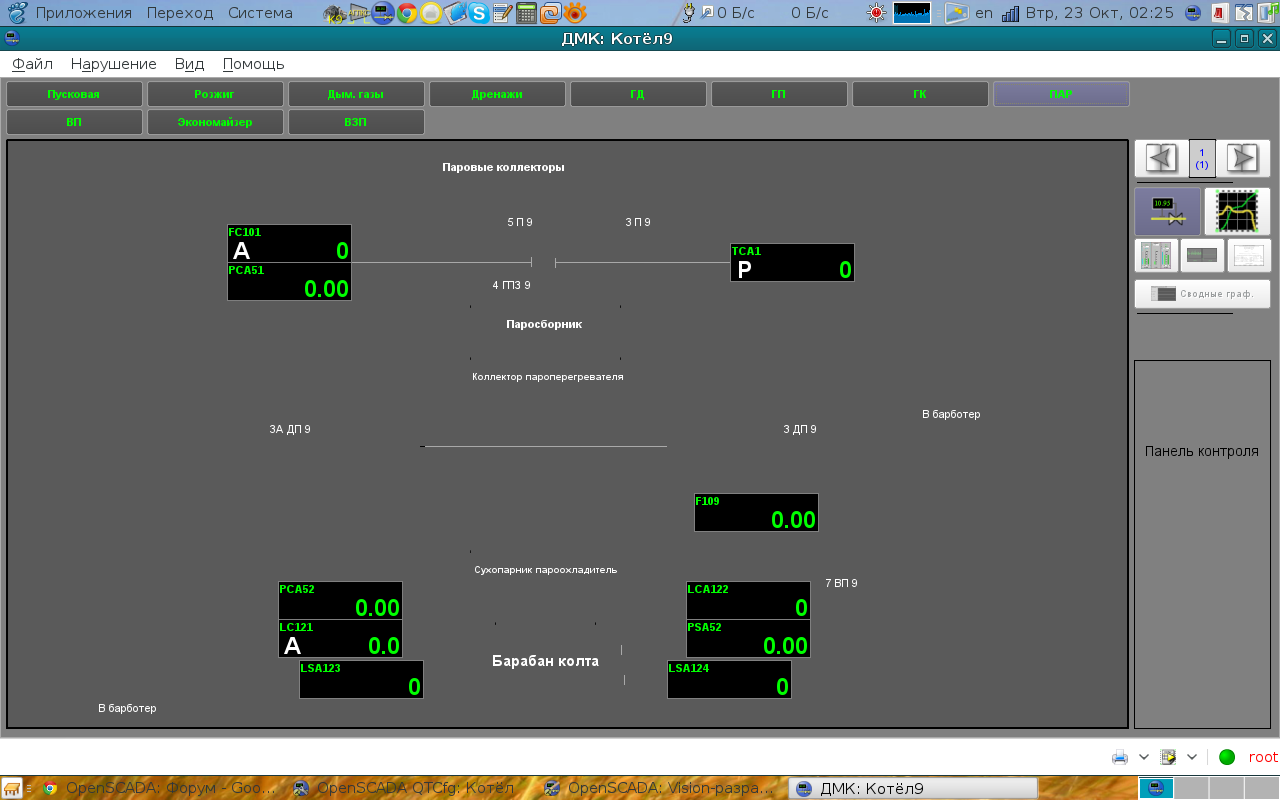
Task: Click the green alarm status indicator
Action: 1227,757
